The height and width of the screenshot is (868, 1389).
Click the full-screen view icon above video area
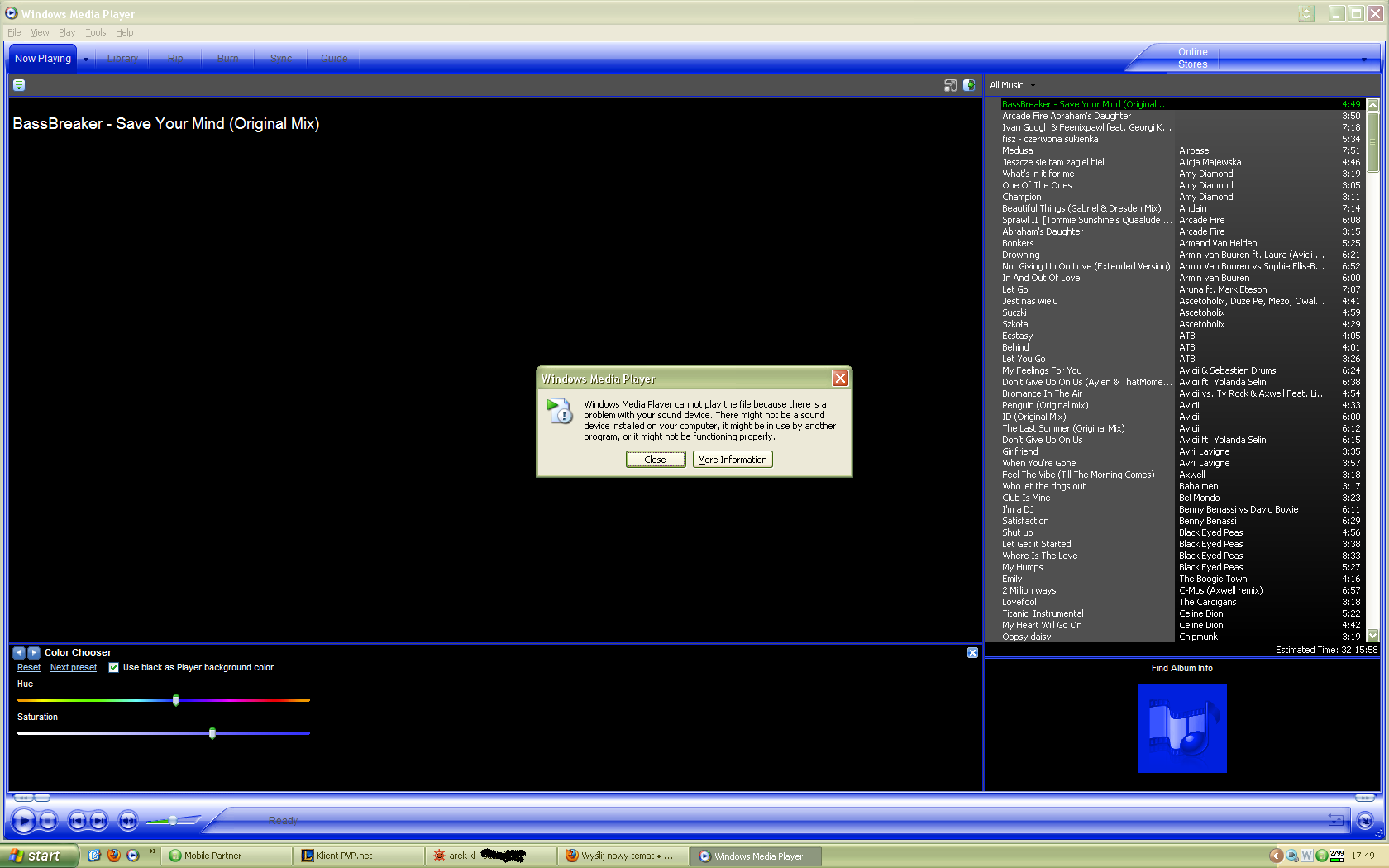click(x=950, y=85)
